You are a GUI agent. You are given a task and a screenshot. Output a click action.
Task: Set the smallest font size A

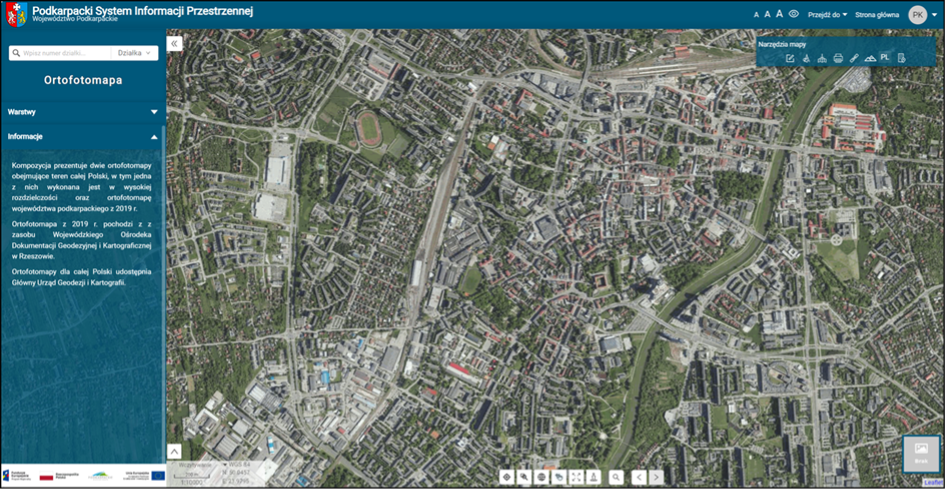[x=756, y=15]
